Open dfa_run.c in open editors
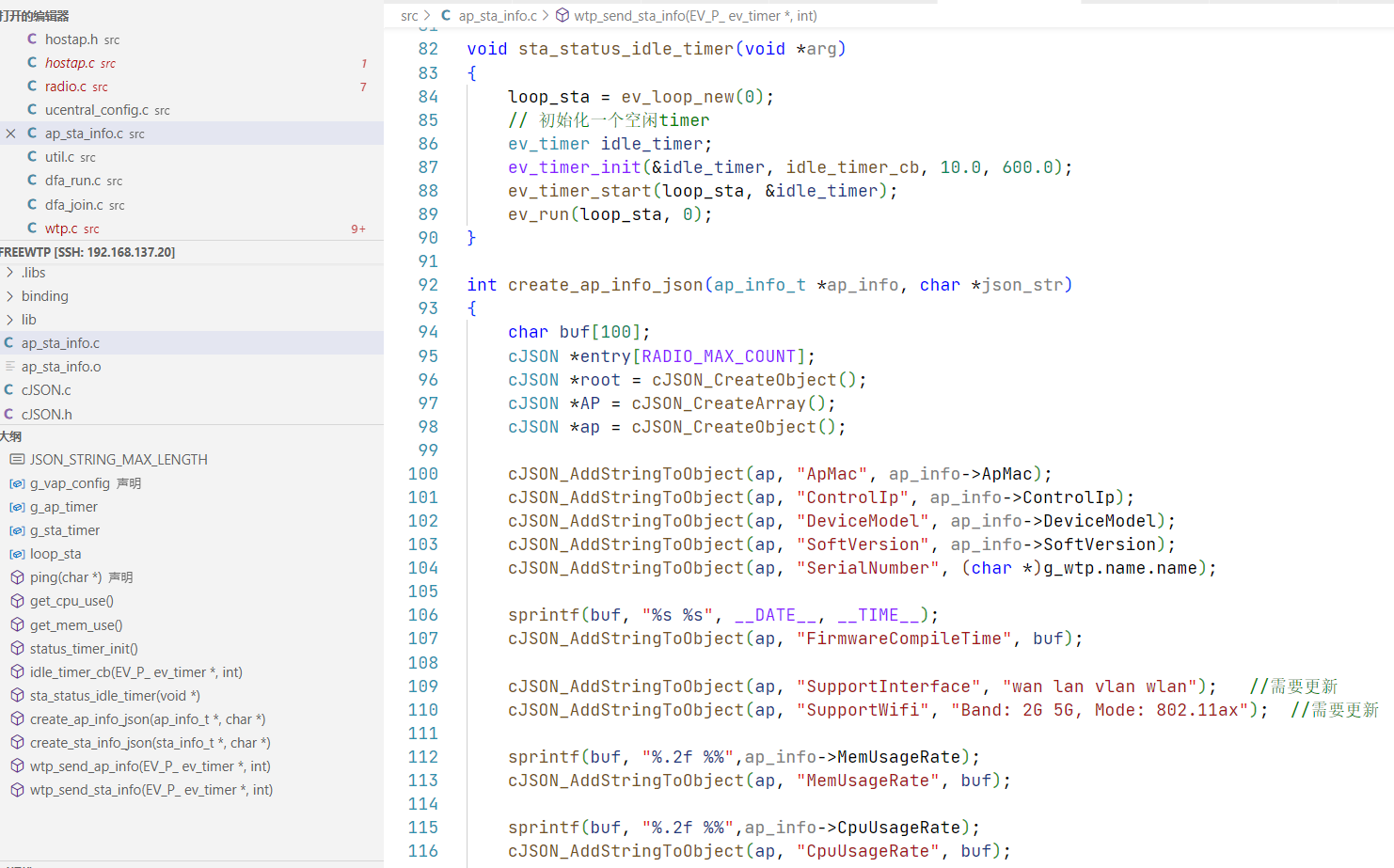 pyautogui.click(x=192, y=181)
